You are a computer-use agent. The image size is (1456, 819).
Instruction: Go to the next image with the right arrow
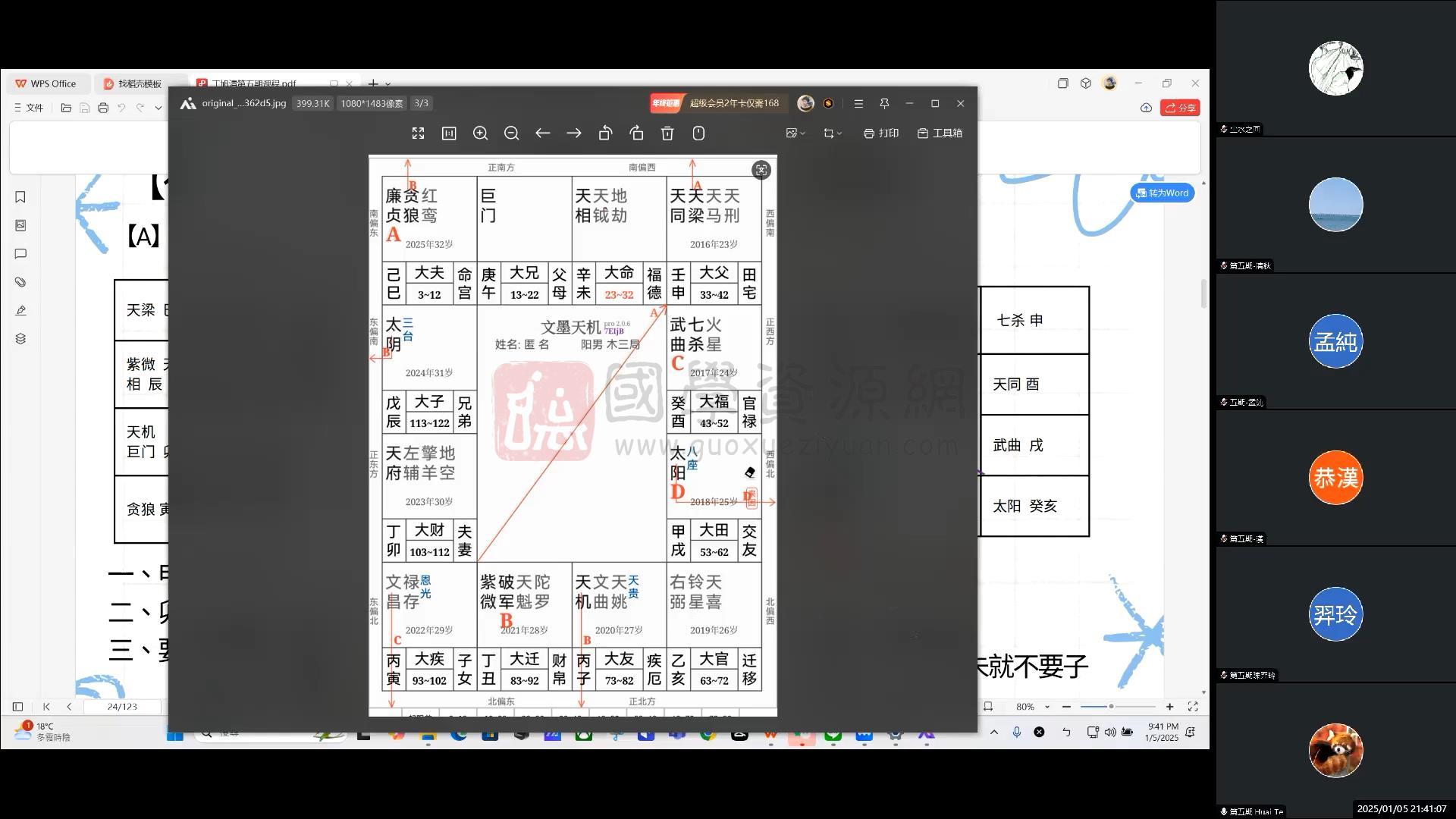point(573,133)
